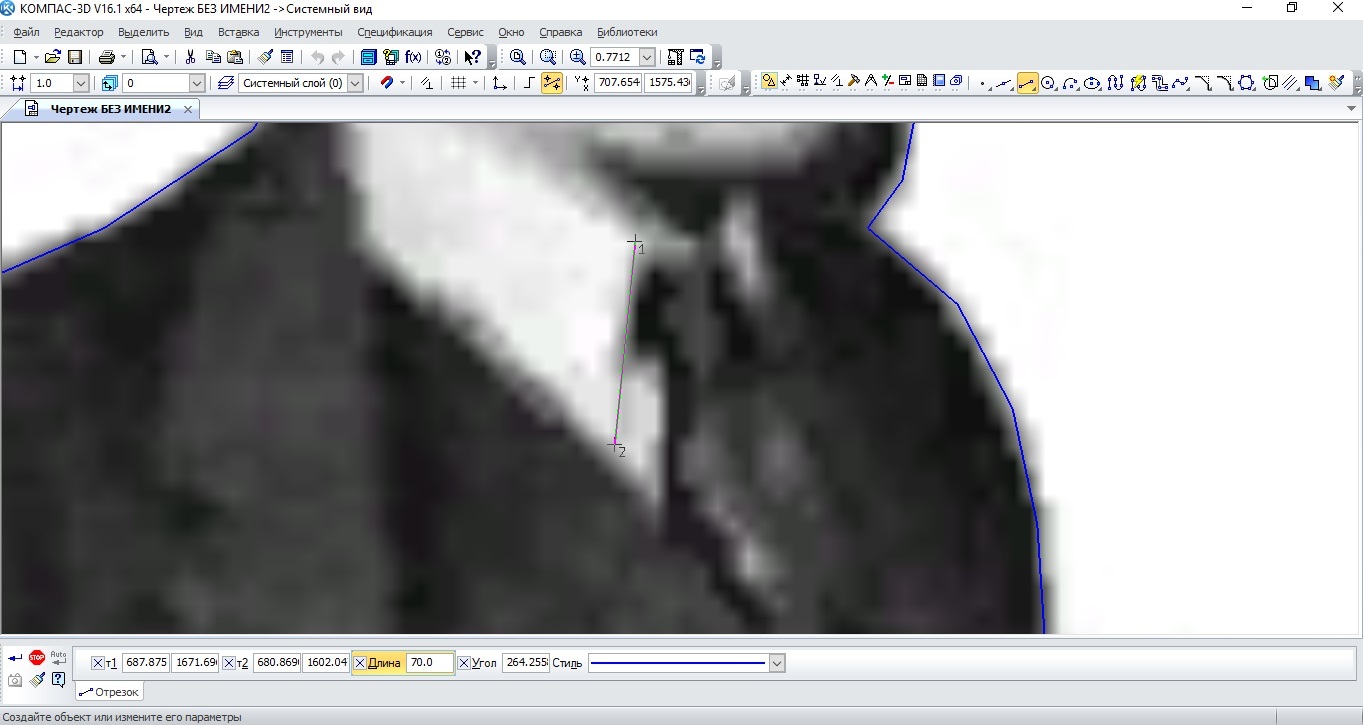1363x725 pixels.
Task: Toggle the т1 point lock checkbox
Action: pyautogui.click(x=97, y=663)
